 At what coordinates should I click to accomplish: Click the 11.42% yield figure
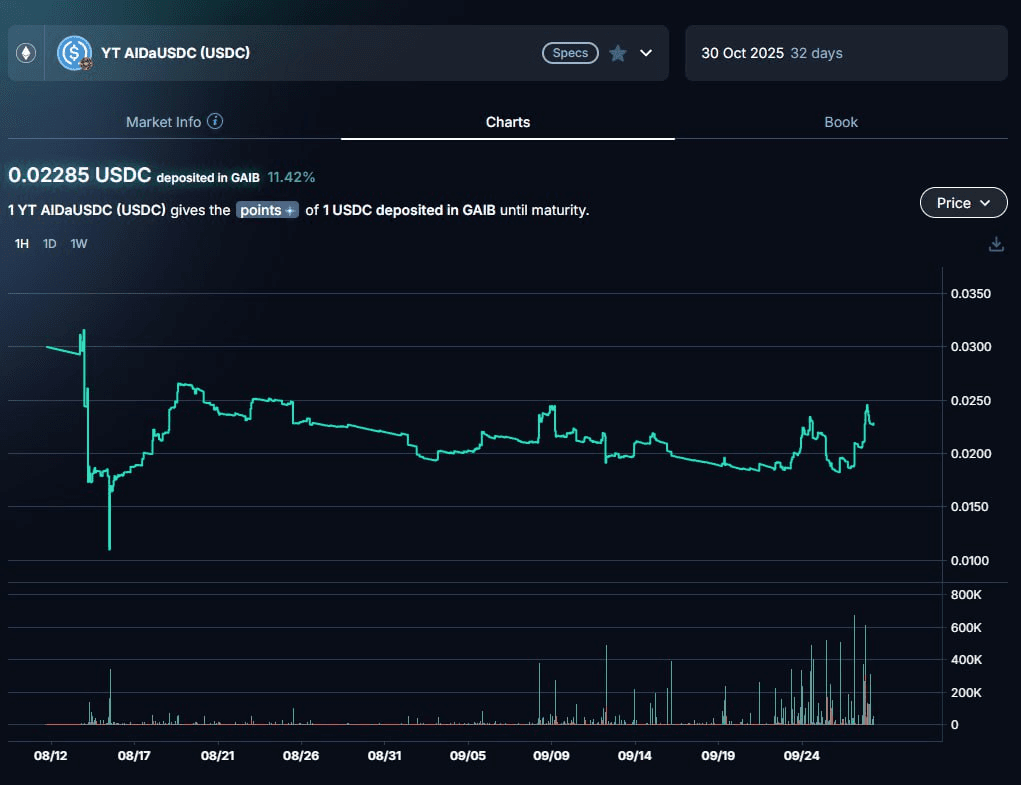click(291, 177)
